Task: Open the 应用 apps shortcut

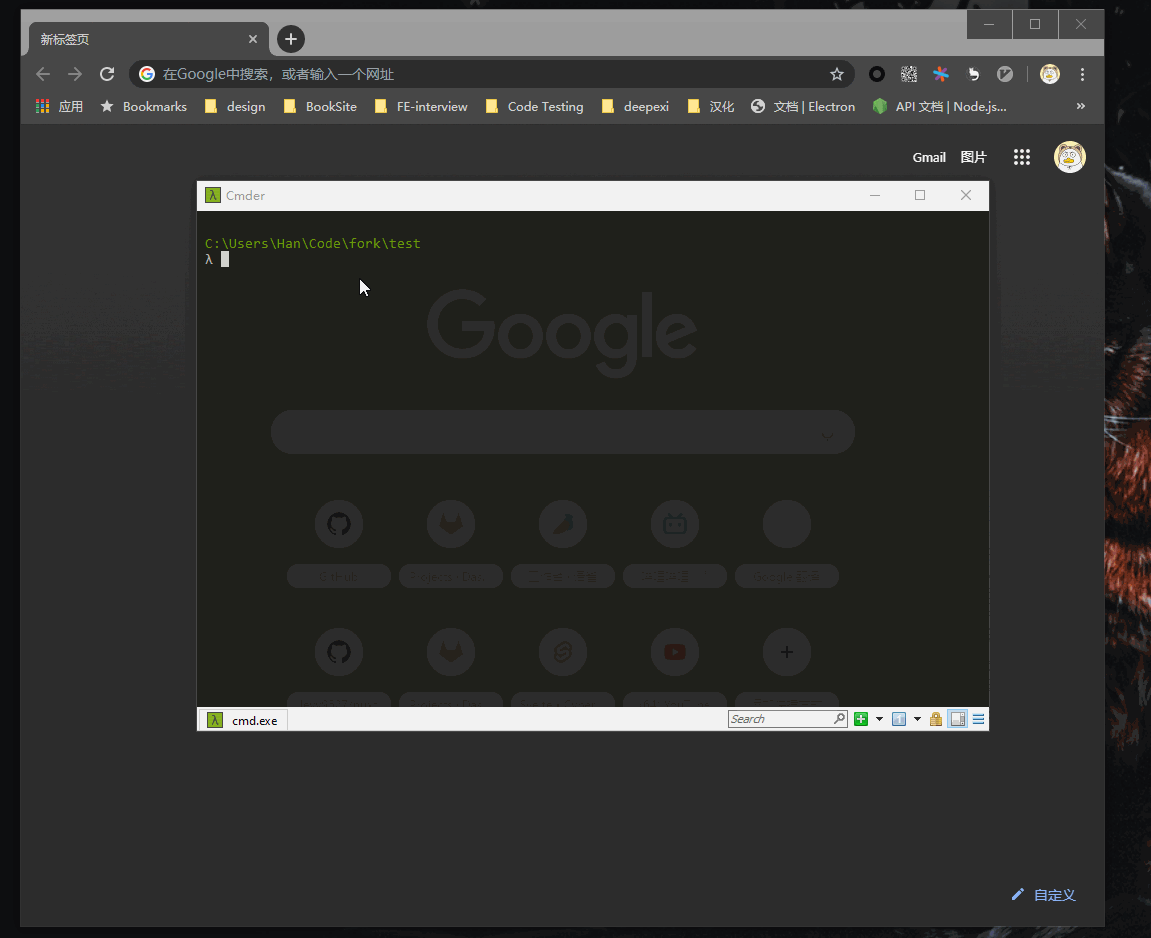Action: 59,106
